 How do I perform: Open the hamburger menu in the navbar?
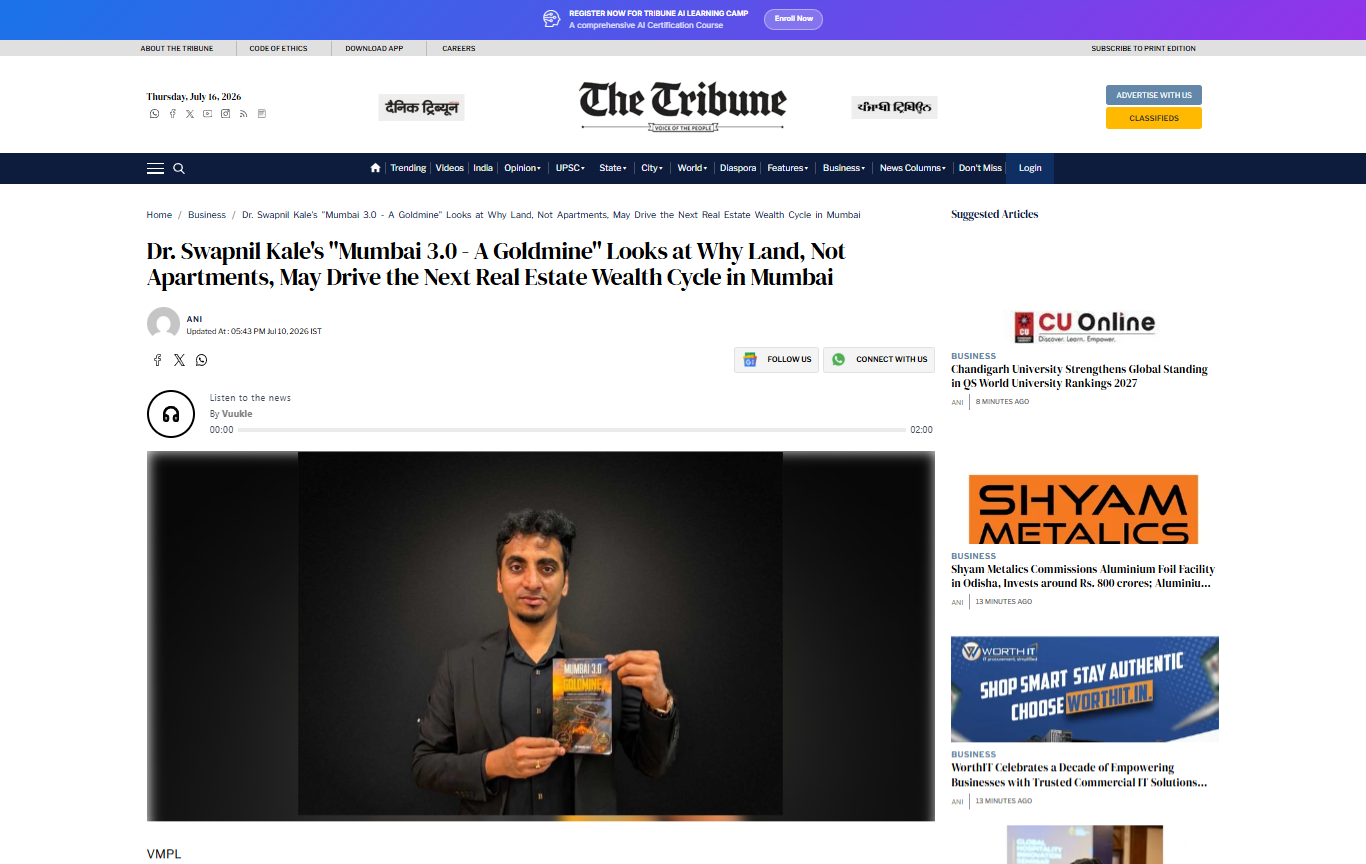[155, 168]
